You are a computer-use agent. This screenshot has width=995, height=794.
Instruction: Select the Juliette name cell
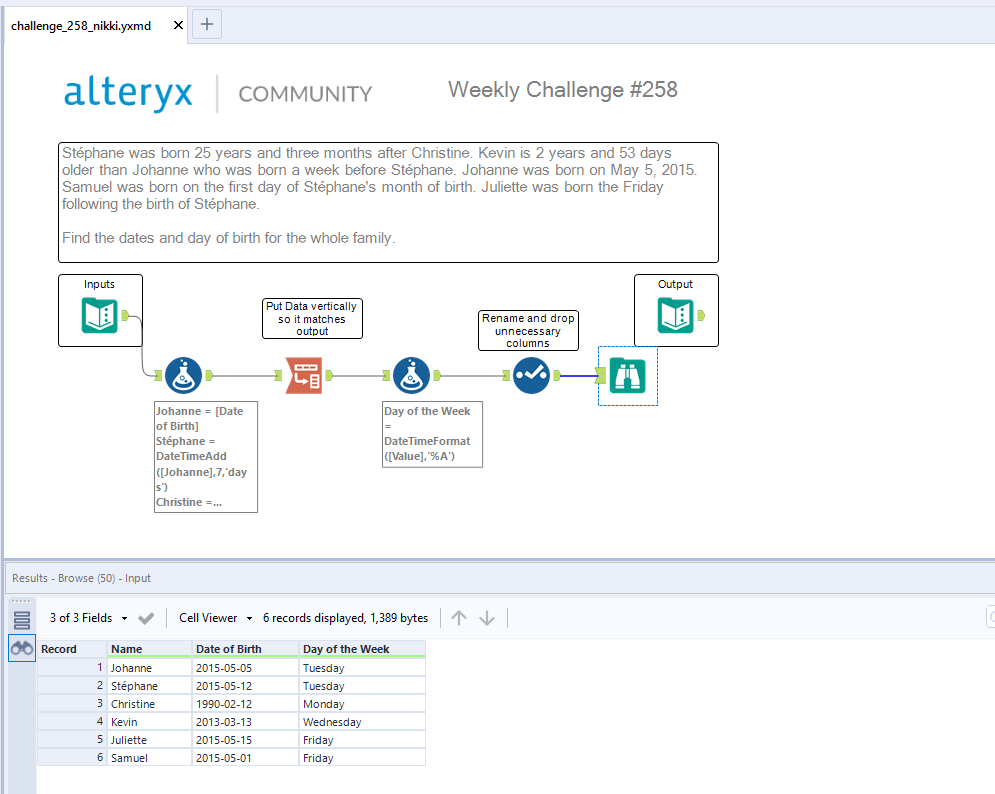tap(149, 740)
